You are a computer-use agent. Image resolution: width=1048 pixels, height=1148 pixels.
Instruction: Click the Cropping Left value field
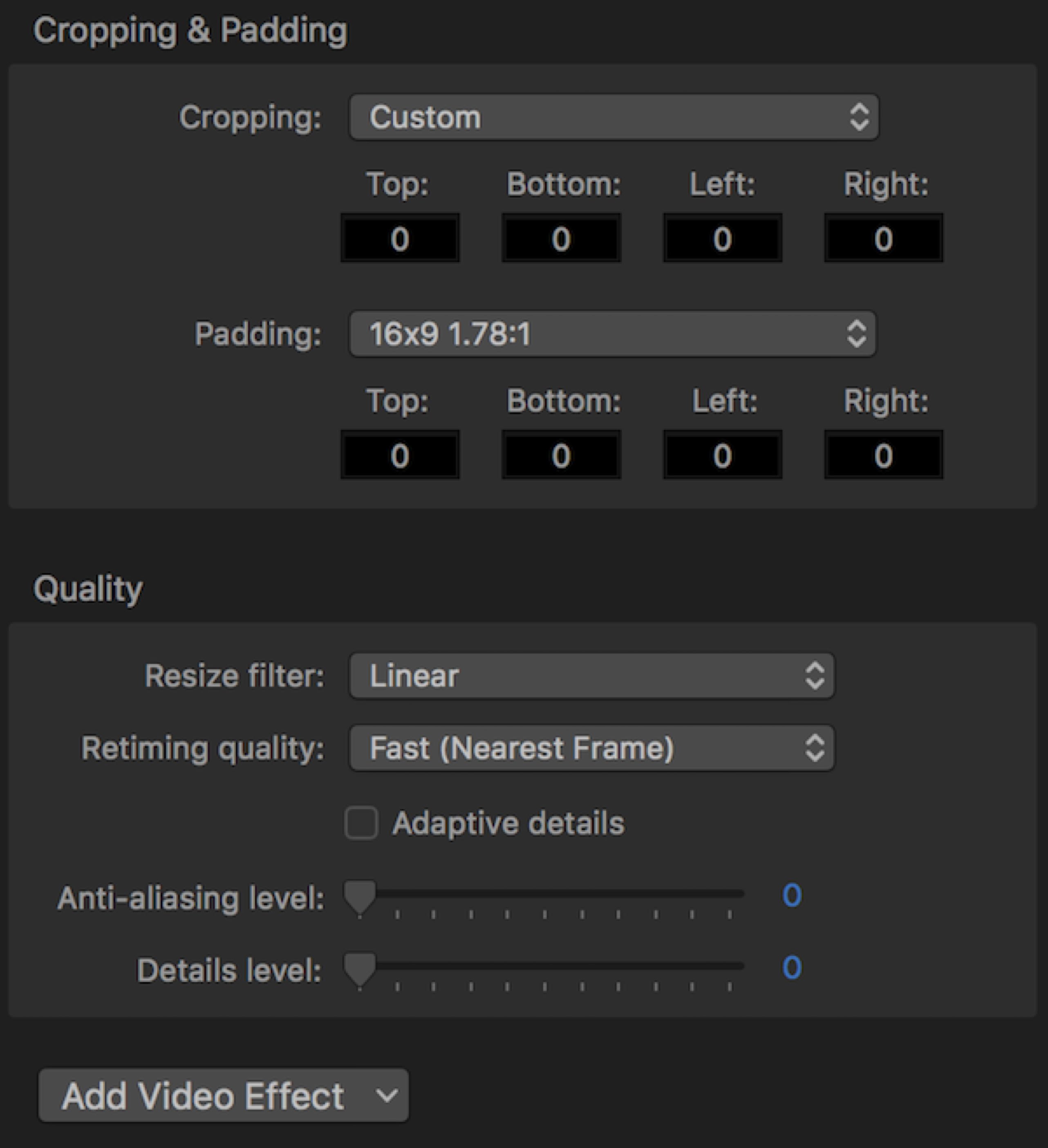(x=722, y=238)
